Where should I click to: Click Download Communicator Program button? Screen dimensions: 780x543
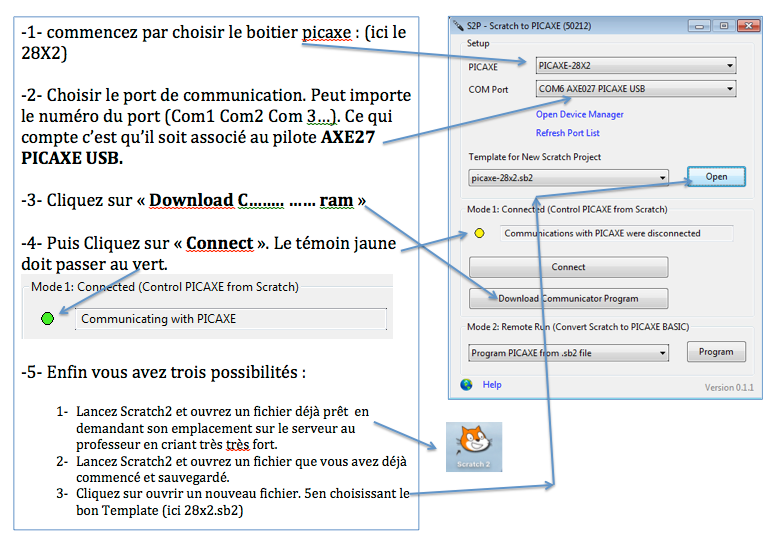568,298
